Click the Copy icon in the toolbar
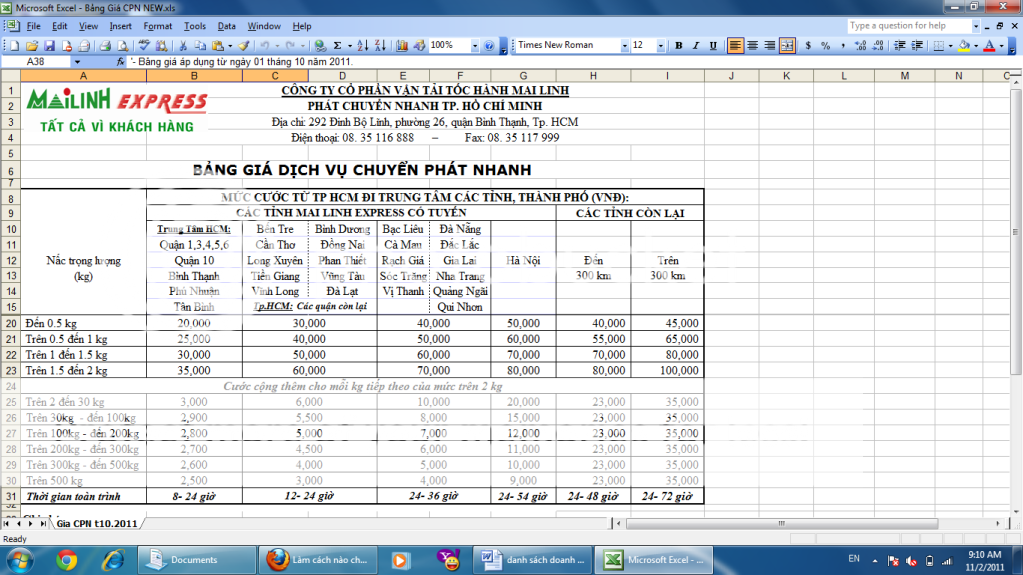This screenshot has width=1023, height=575. 200,46
